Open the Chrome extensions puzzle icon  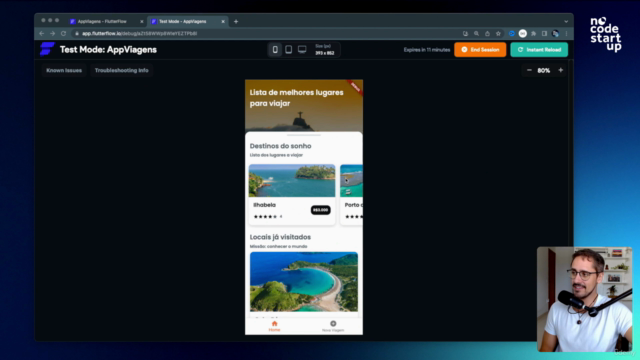click(533, 33)
